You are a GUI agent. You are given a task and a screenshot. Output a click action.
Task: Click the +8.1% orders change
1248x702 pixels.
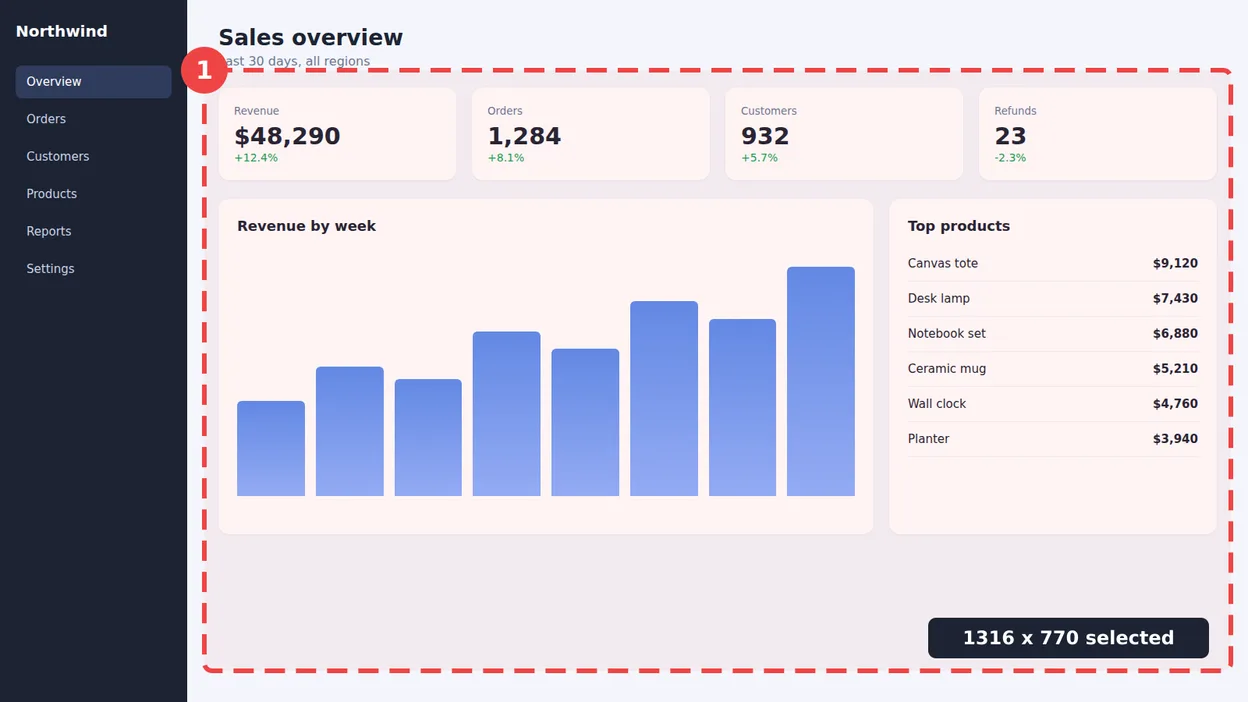pos(506,158)
